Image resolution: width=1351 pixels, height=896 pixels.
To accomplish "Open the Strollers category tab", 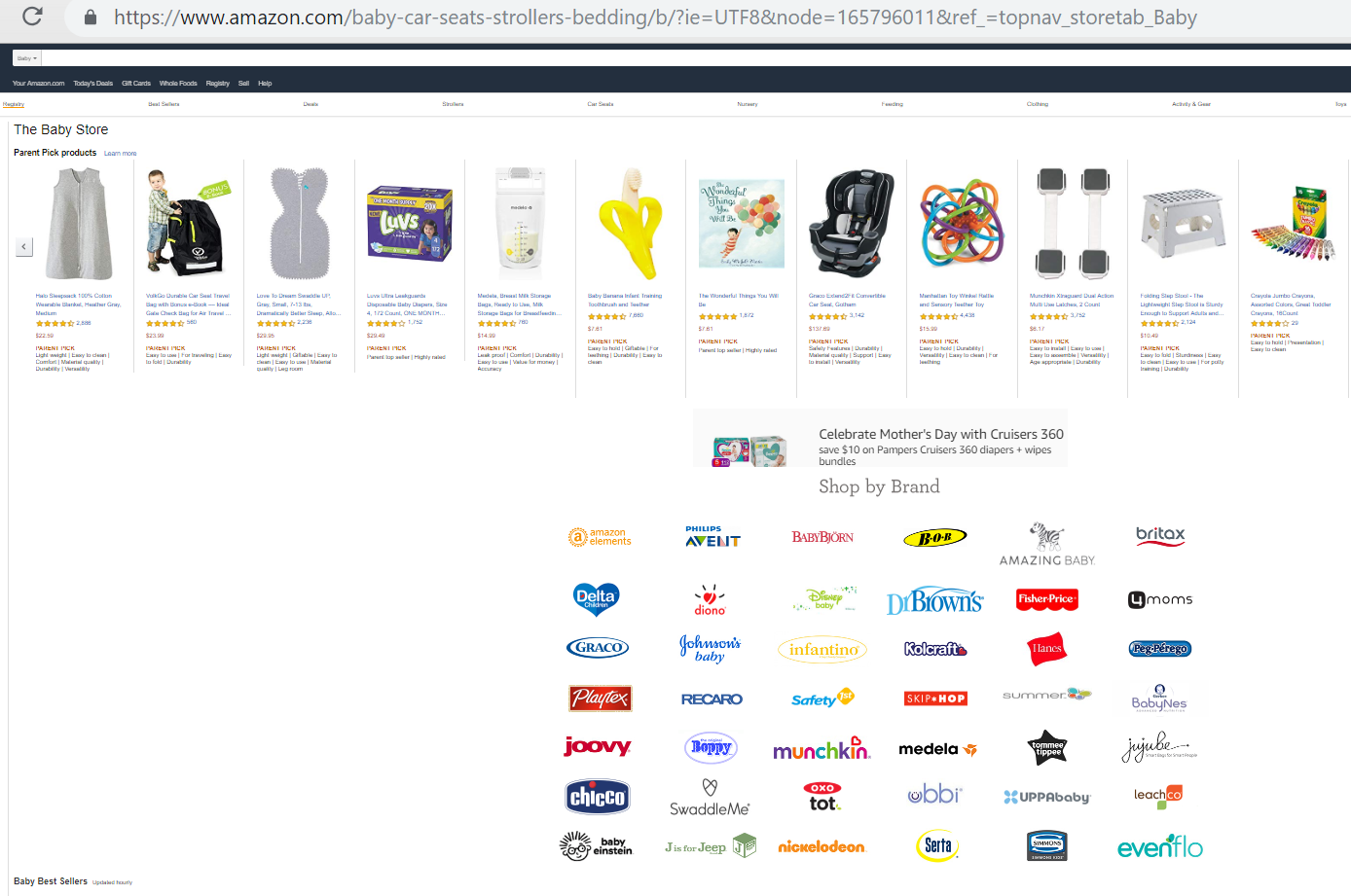I will pyautogui.click(x=453, y=104).
